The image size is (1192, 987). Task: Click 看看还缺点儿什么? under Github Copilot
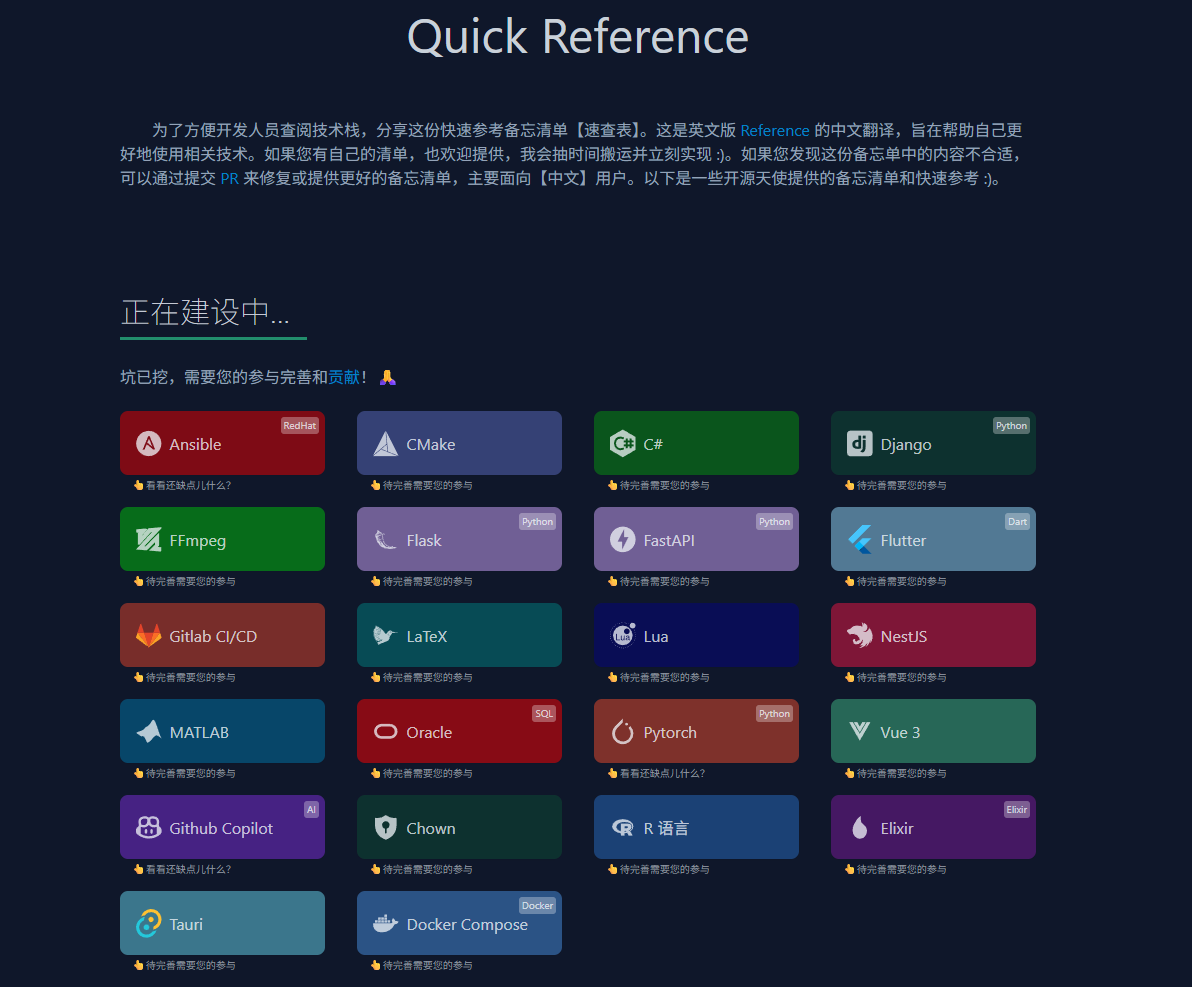pyautogui.click(x=188, y=869)
